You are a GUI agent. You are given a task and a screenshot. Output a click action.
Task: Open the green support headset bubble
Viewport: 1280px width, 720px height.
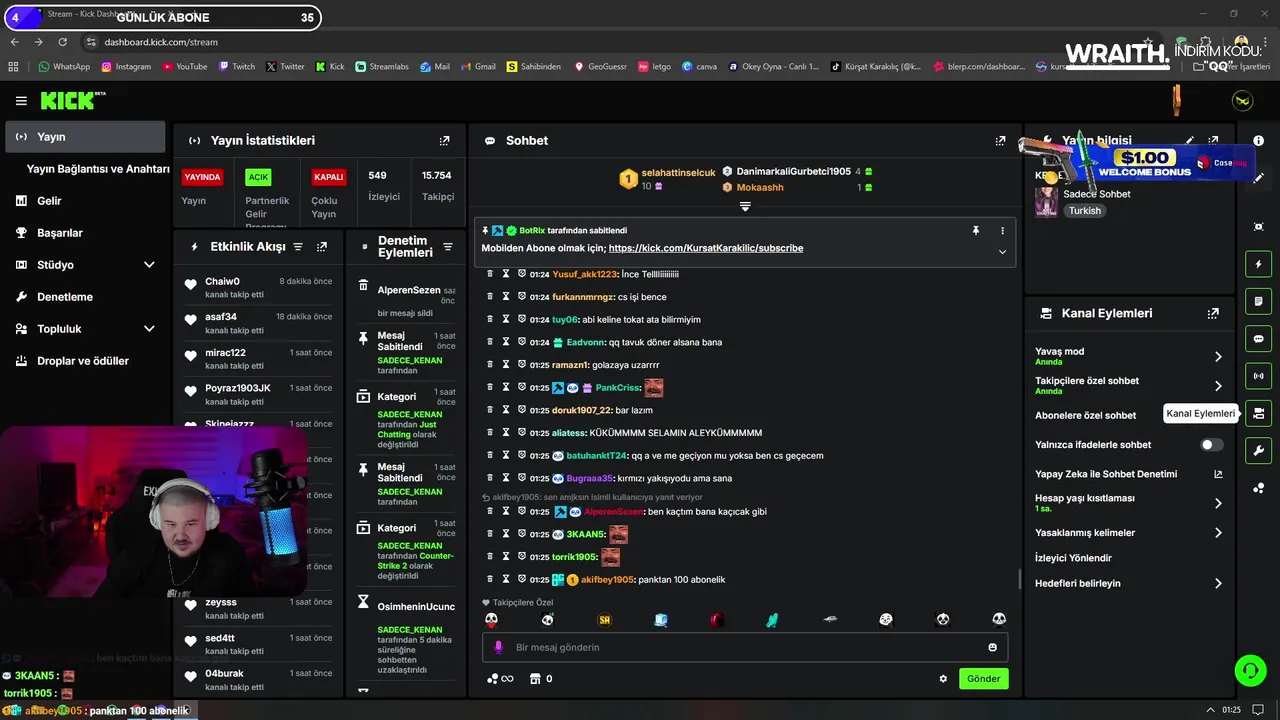point(1250,670)
